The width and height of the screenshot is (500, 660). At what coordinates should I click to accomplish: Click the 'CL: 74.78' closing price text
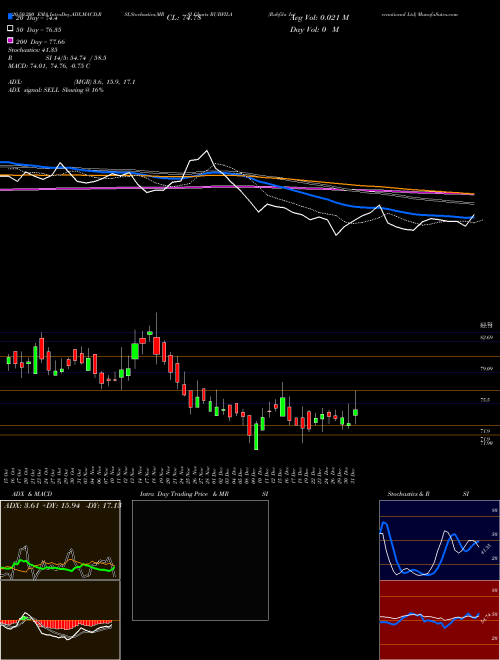point(184,18)
